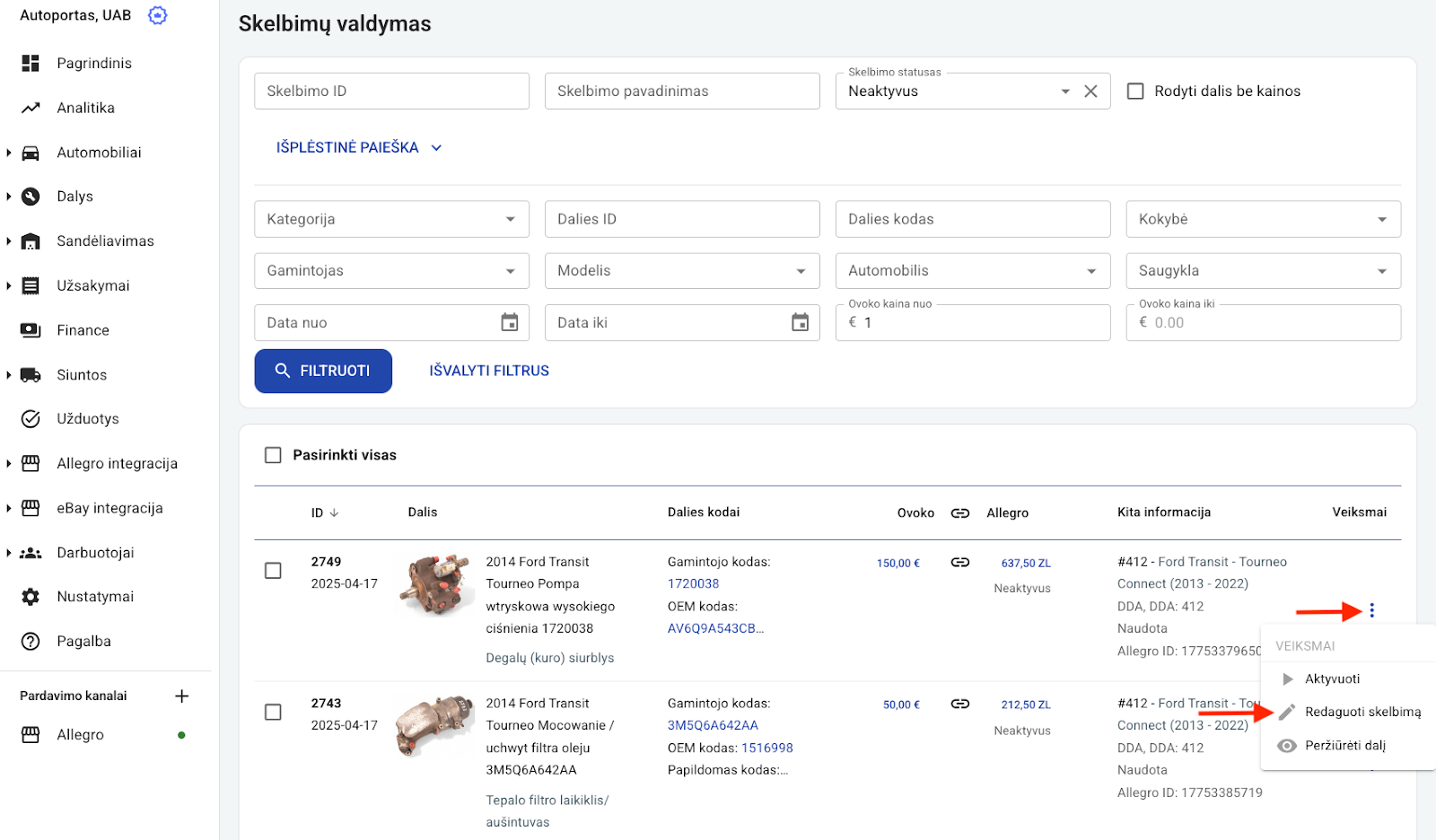Select Aktyvuoti in the actions menu
This screenshot has width=1436, height=840.
coord(1332,679)
